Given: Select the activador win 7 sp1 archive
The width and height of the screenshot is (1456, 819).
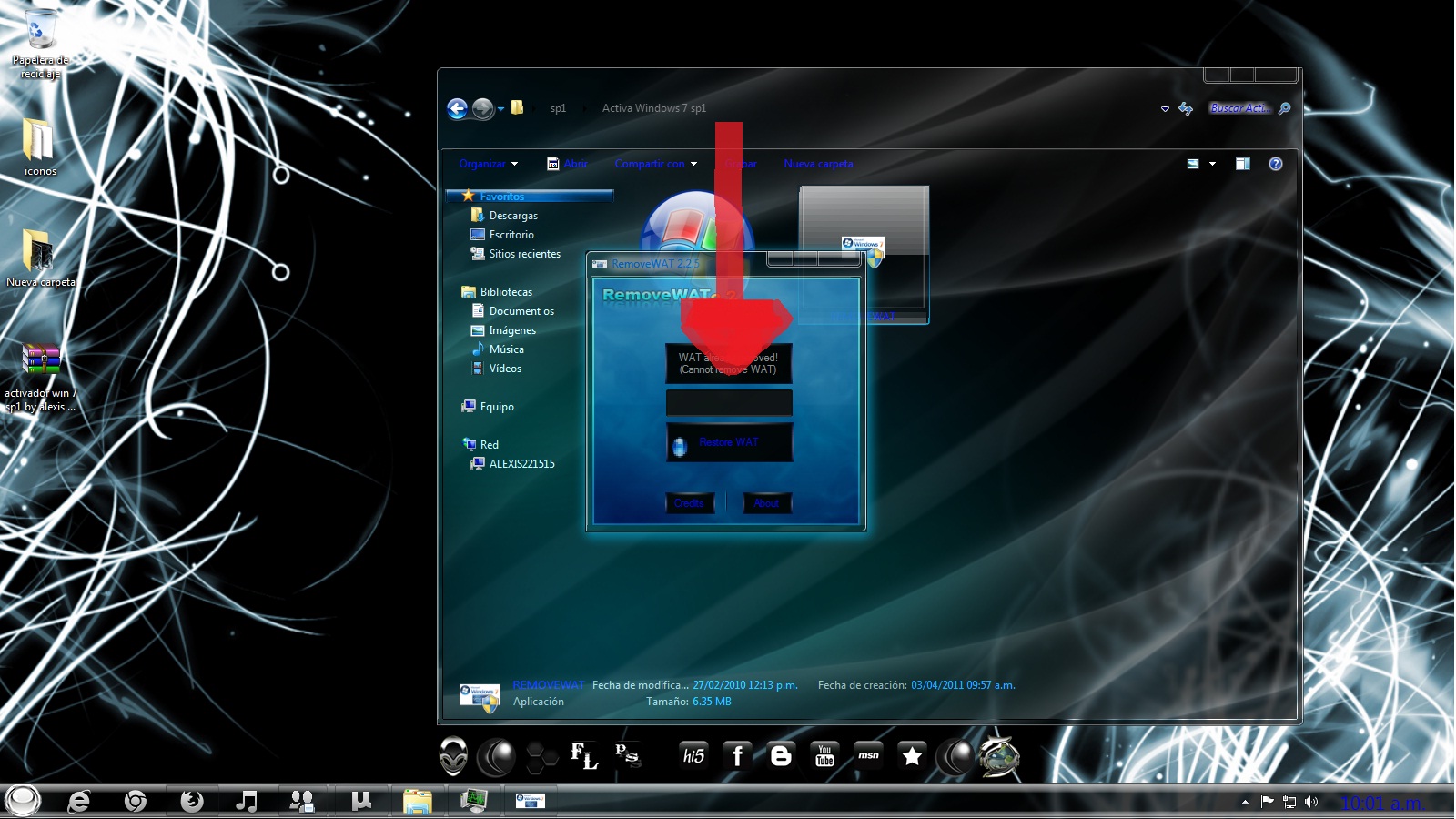Looking at the screenshot, I should point(40,378).
